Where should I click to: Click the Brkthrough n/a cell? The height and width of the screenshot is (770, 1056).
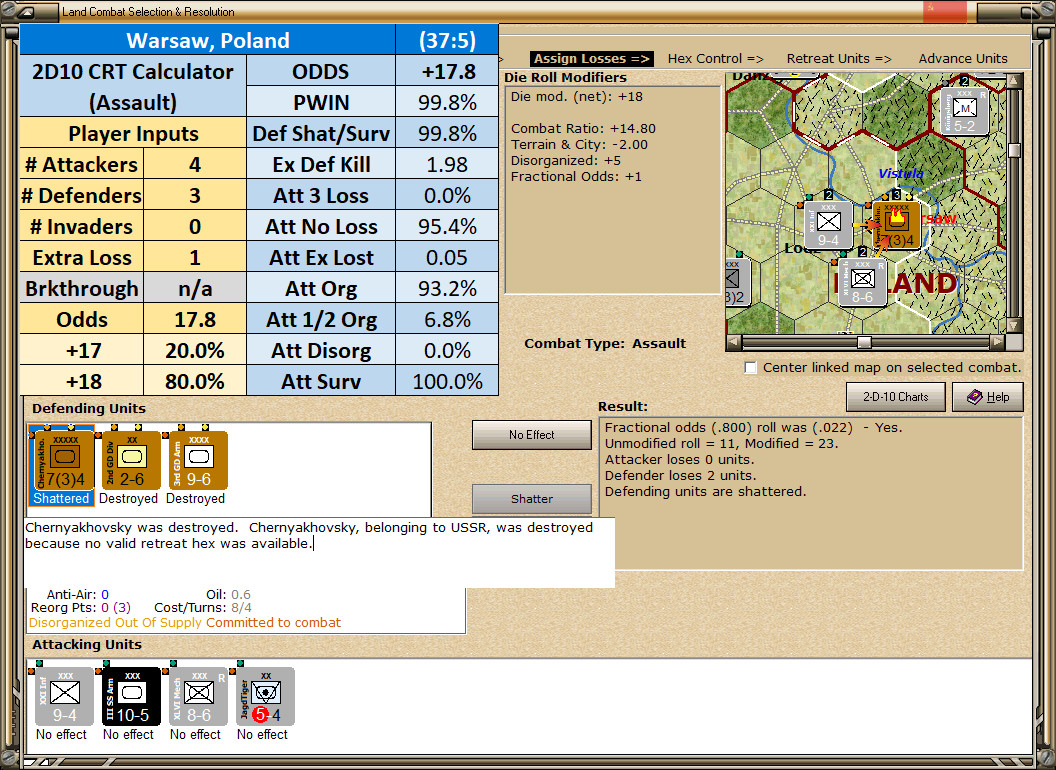coord(195,288)
